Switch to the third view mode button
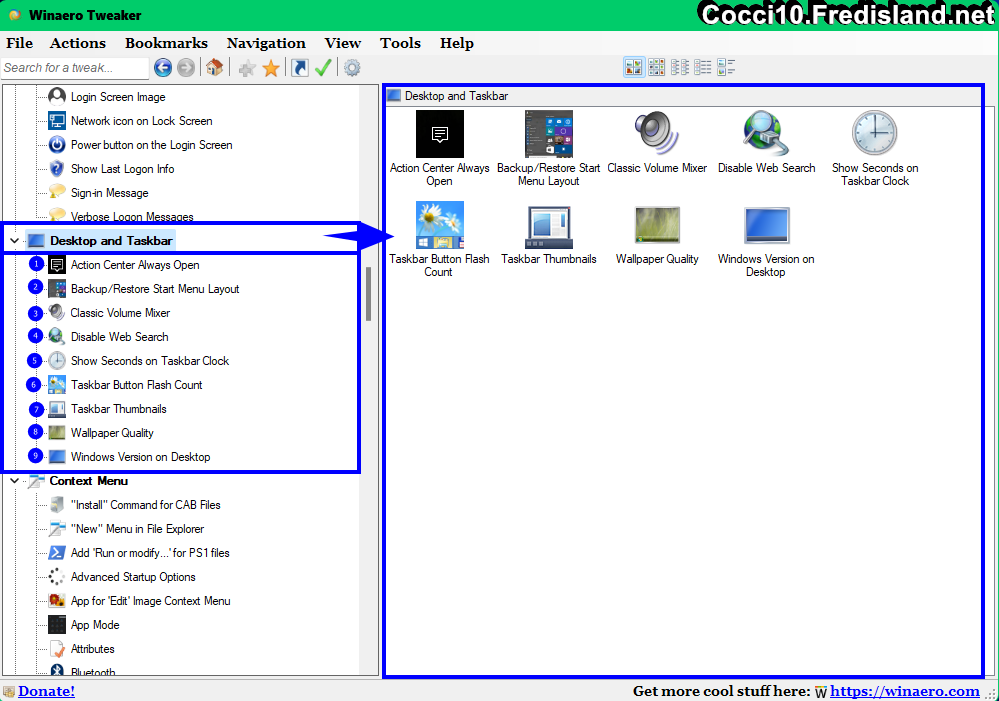This screenshot has height=701, width=999. pyautogui.click(x=680, y=67)
